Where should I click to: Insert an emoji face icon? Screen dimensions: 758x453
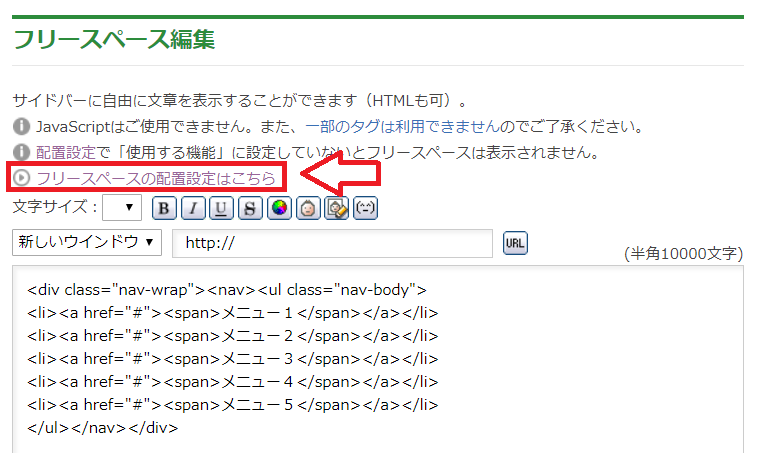308,208
